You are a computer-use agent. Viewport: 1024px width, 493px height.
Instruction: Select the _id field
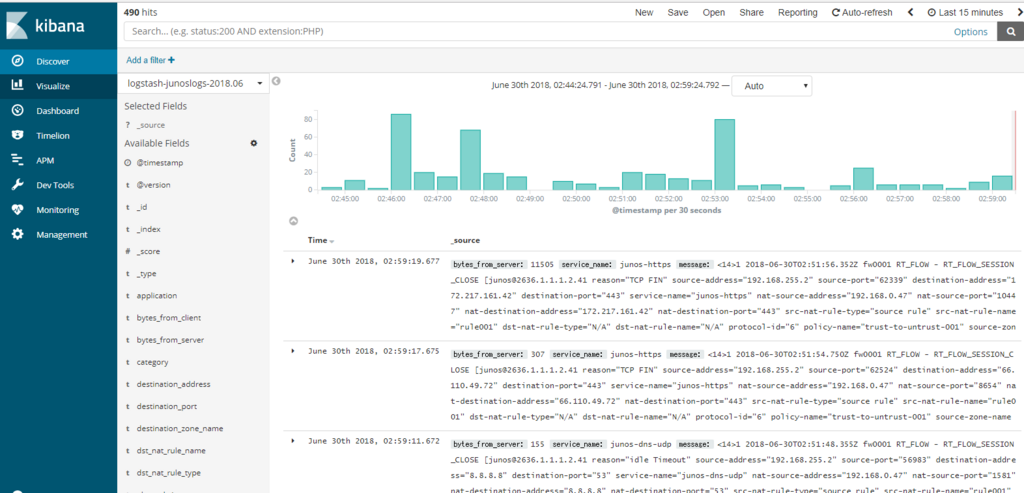pyautogui.click(x=142, y=207)
